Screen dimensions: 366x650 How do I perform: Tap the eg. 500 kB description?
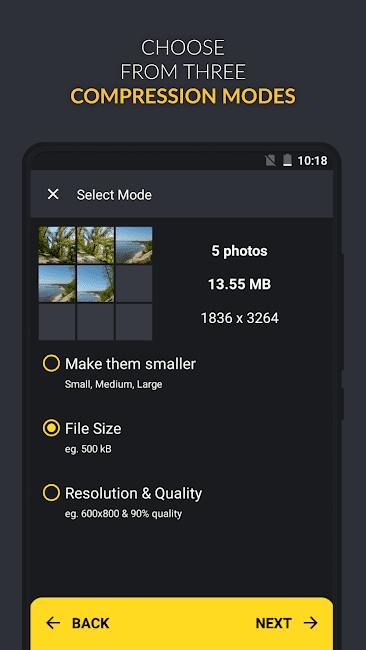(x=88, y=449)
